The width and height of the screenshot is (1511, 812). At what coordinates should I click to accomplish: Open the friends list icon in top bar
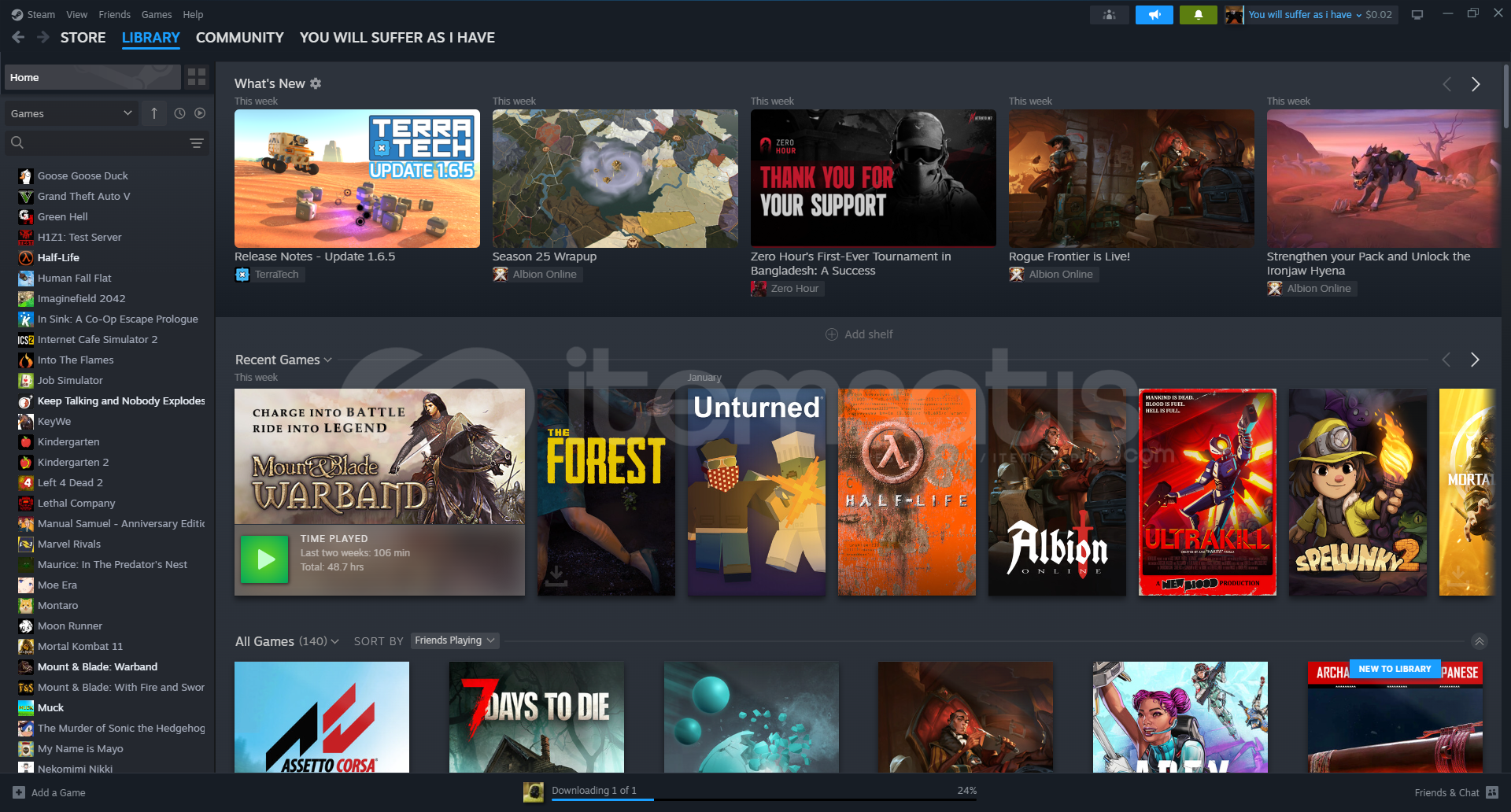pos(1109,14)
